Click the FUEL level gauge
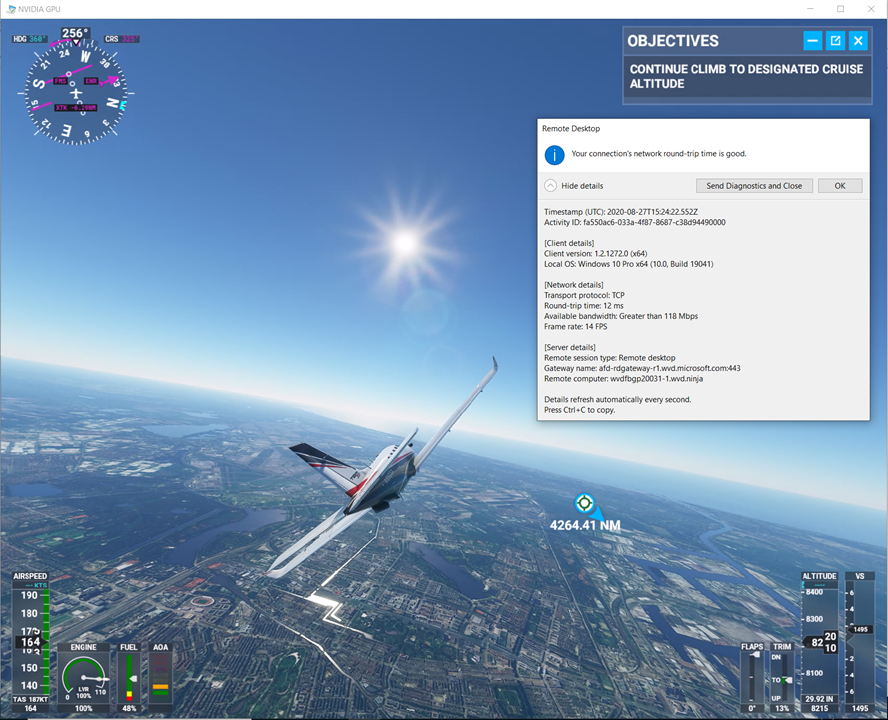The height and width of the screenshot is (720, 888). click(129, 678)
